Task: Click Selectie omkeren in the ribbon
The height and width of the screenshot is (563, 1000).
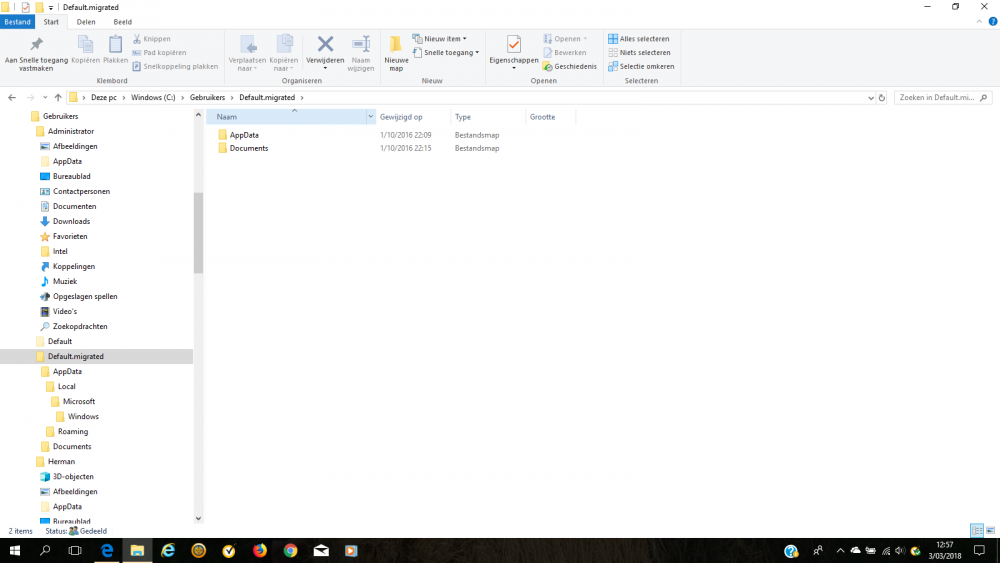Action: click(641, 66)
